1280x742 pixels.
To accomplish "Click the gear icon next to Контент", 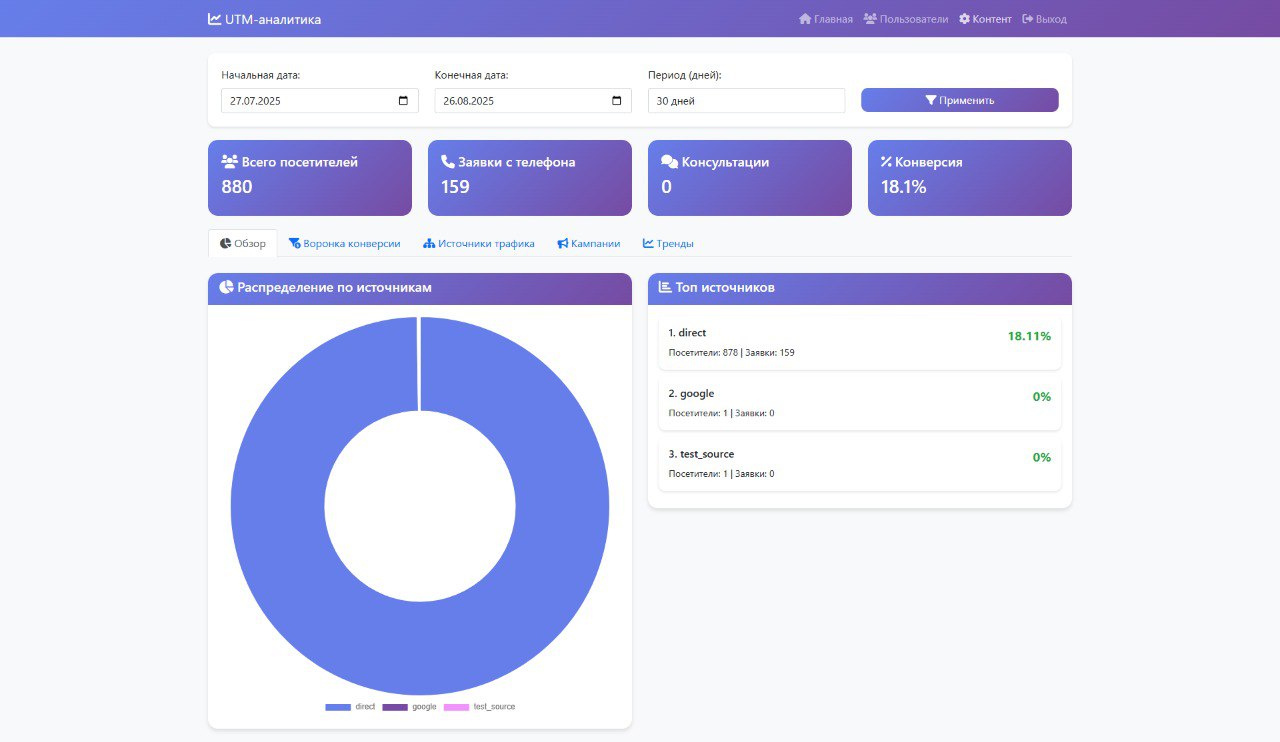I will (x=964, y=19).
